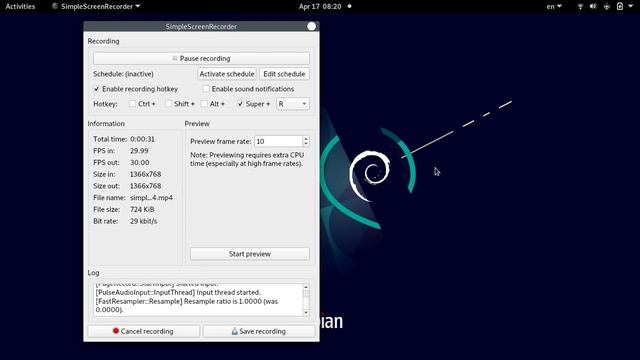Open the system menu arrow
This screenshot has width=640, height=360.
[631, 7]
